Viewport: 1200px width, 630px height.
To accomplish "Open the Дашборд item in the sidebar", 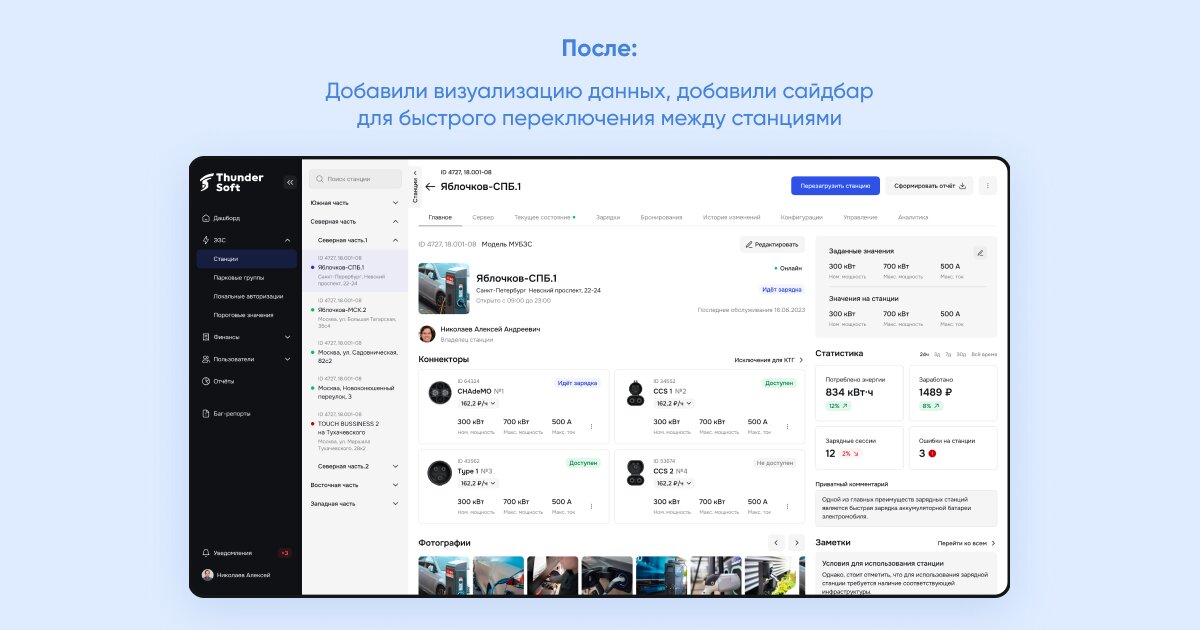I will (x=226, y=217).
